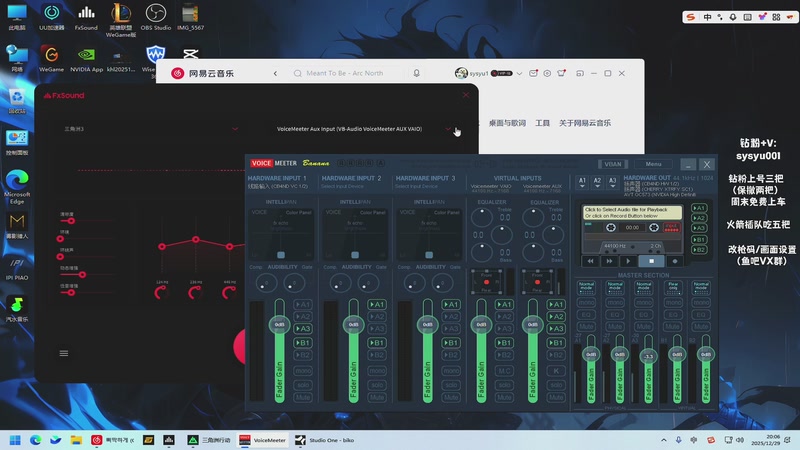Toggle B1 bus on Voicemeeter VAIO strip
The width and height of the screenshot is (800, 450).
click(505, 342)
